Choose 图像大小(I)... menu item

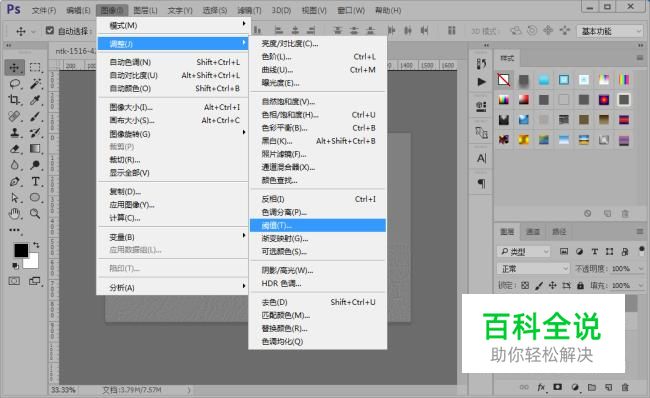click(172, 107)
